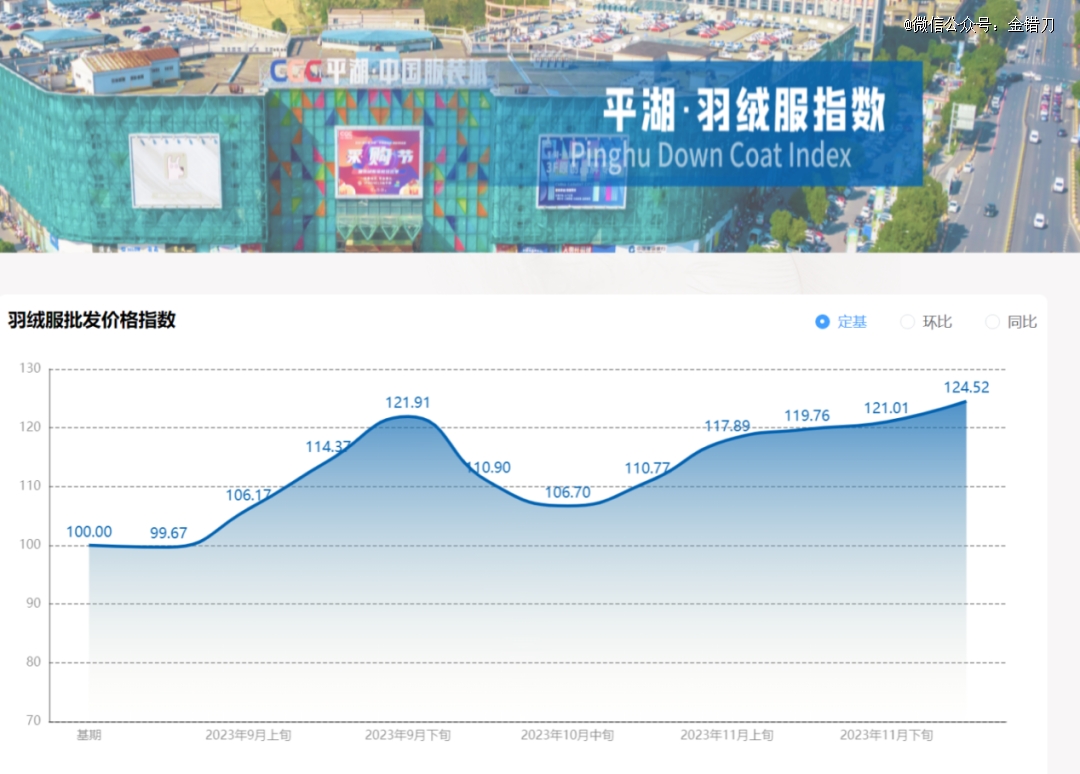This screenshot has height=774, width=1080.
Task: Click the 119.76 data label
Action: (x=807, y=416)
